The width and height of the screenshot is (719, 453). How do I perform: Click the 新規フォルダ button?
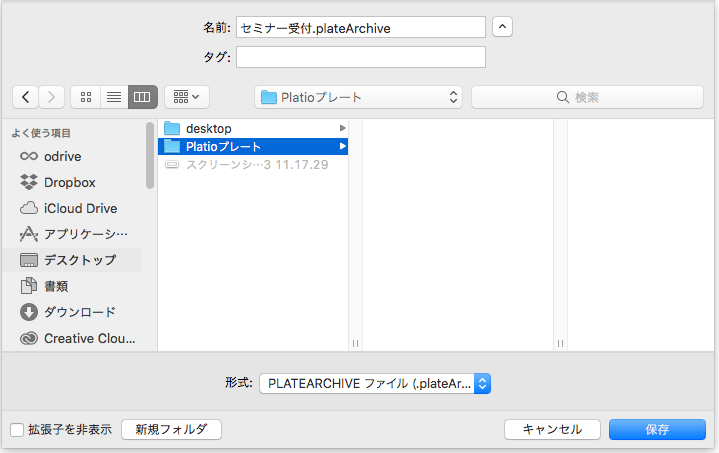(171, 429)
